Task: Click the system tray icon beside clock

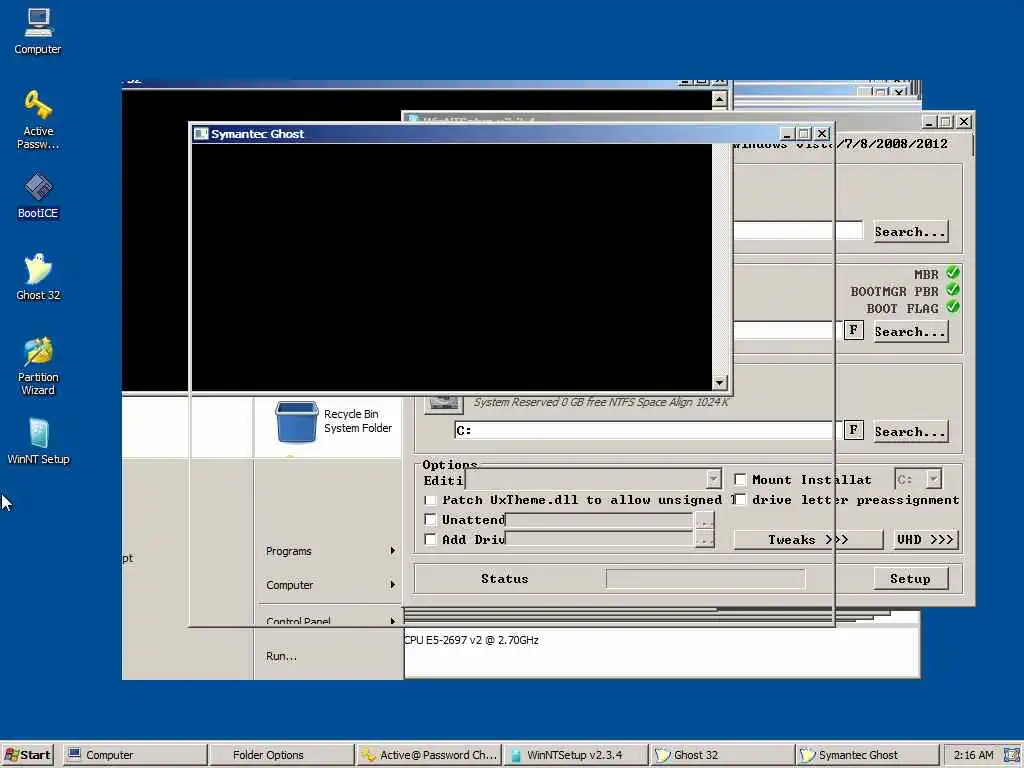Action: tap(1011, 754)
